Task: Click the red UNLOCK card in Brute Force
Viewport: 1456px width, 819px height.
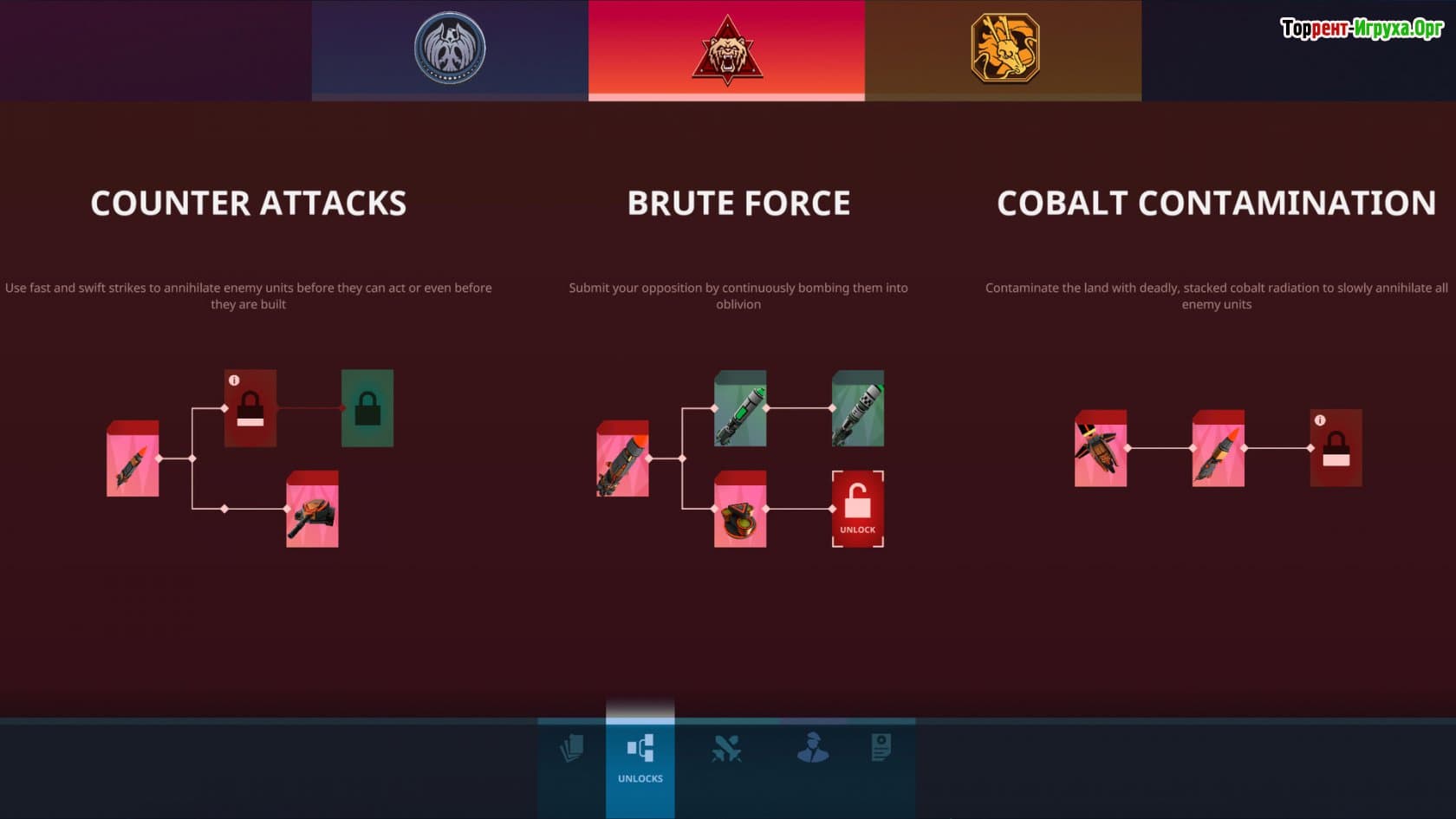Action: click(858, 509)
